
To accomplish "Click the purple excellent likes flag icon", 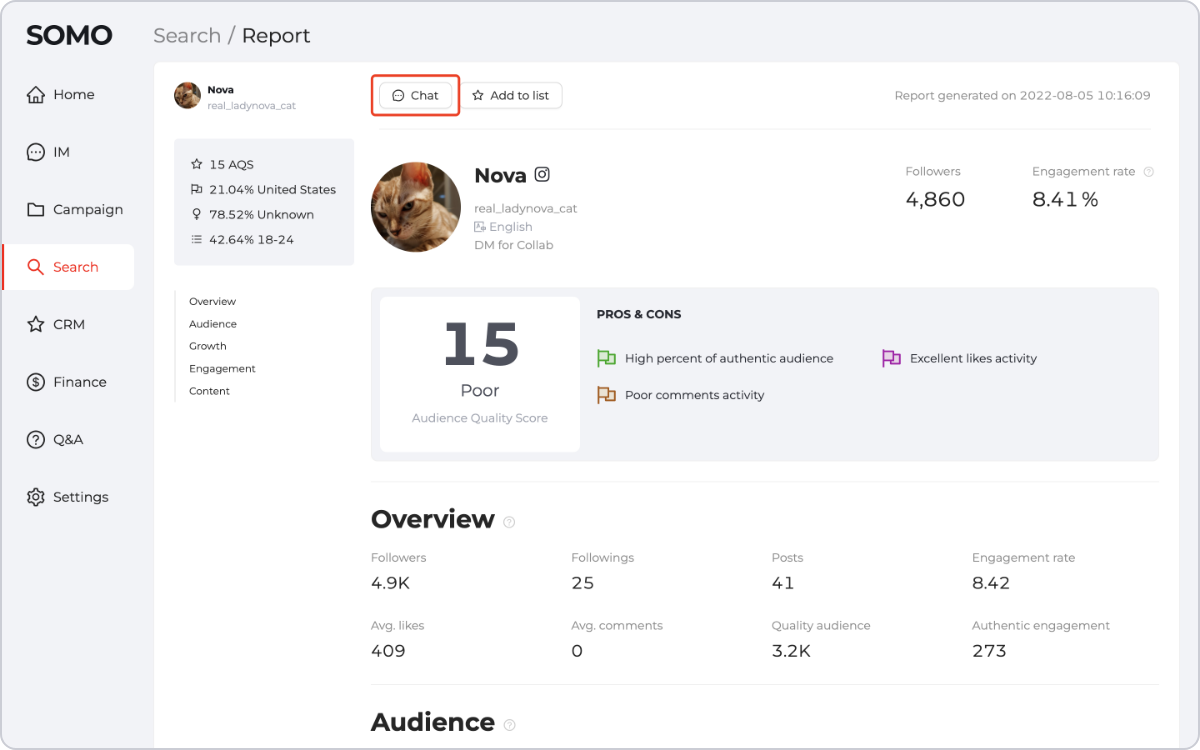I will tap(891, 358).
